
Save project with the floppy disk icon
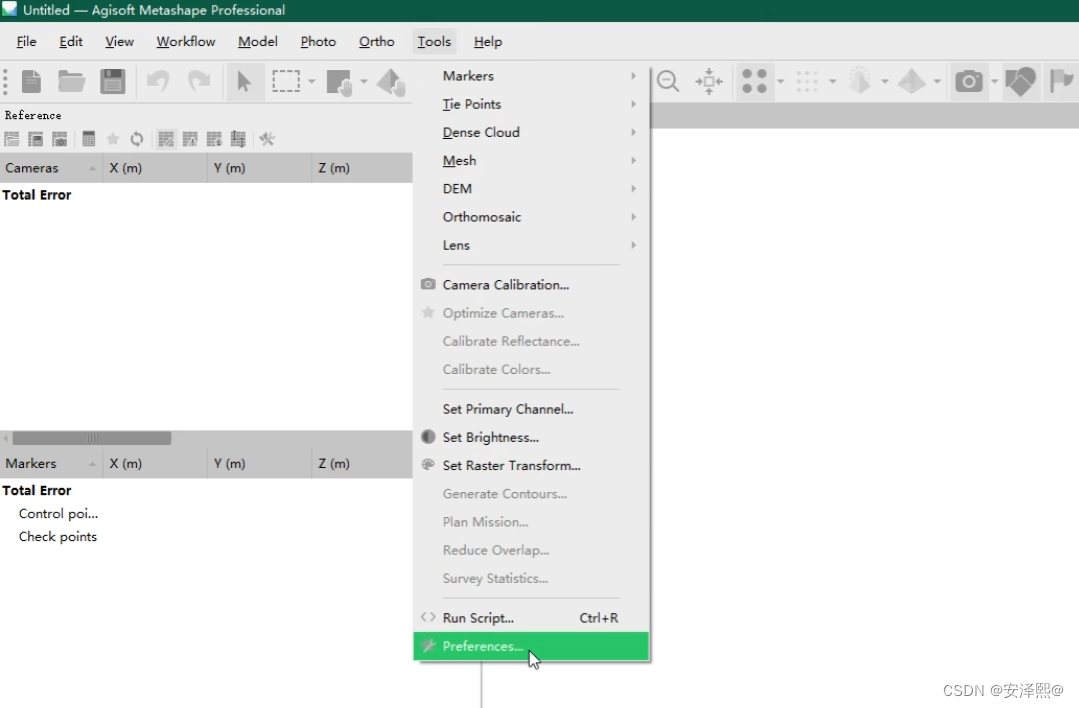pyautogui.click(x=112, y=81)
